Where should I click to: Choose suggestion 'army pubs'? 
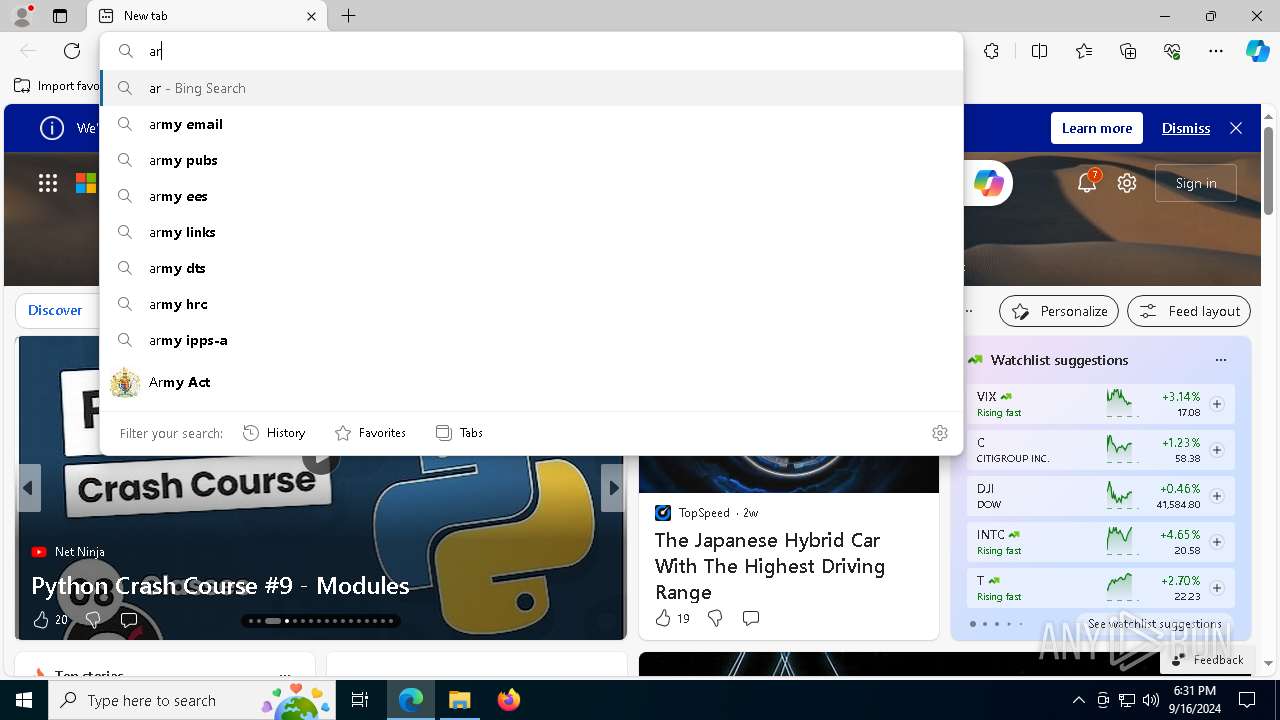click(x=532, y=160)
